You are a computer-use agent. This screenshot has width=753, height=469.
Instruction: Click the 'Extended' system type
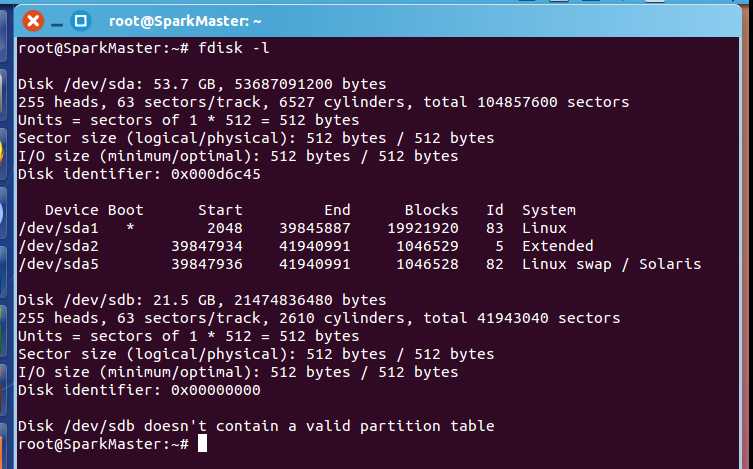(558, 246)
